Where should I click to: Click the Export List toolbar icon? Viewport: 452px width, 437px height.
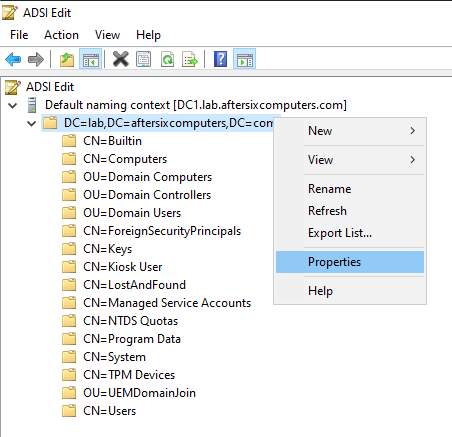tap(190, 59)
